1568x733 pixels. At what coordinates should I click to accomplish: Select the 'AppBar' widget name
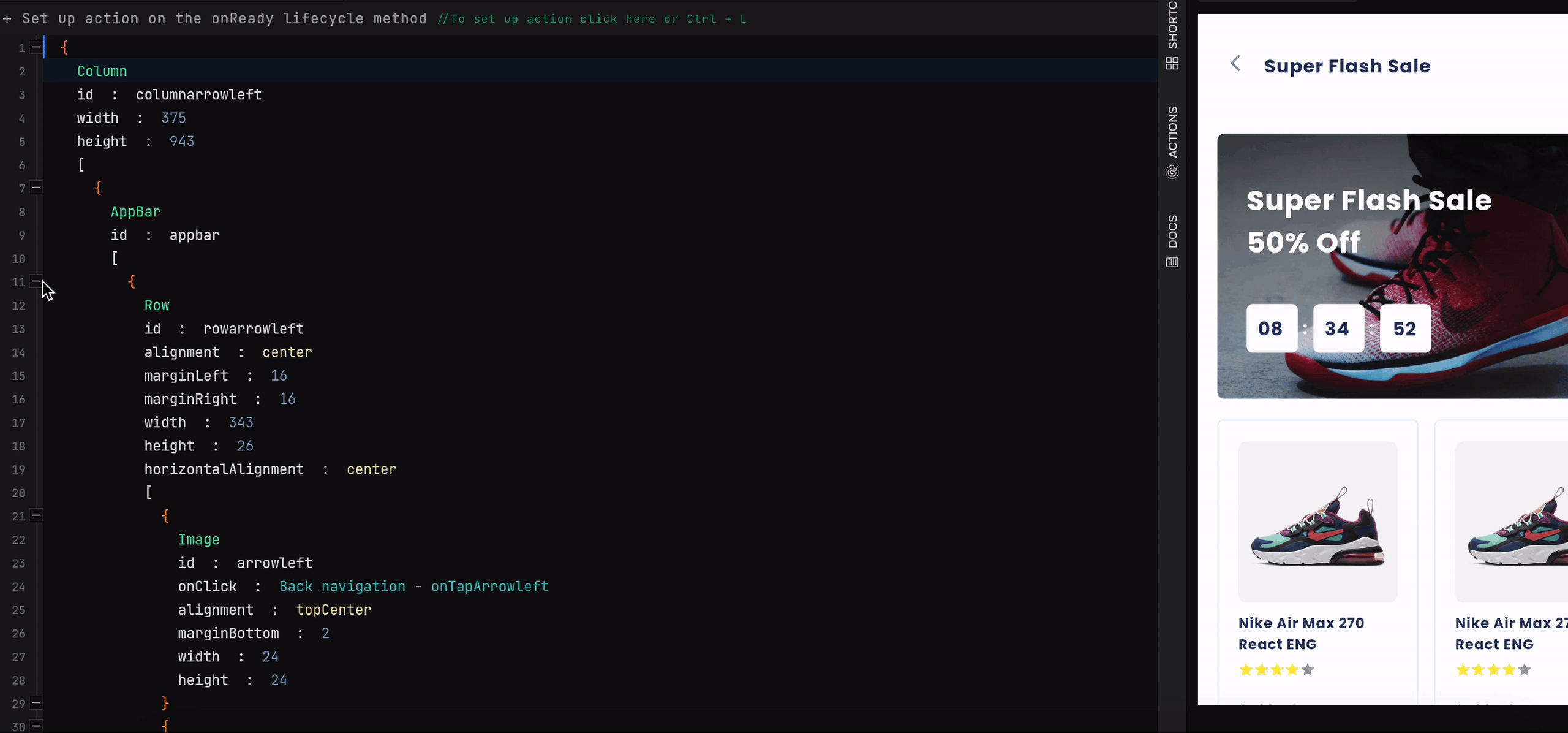pos(135,211)
